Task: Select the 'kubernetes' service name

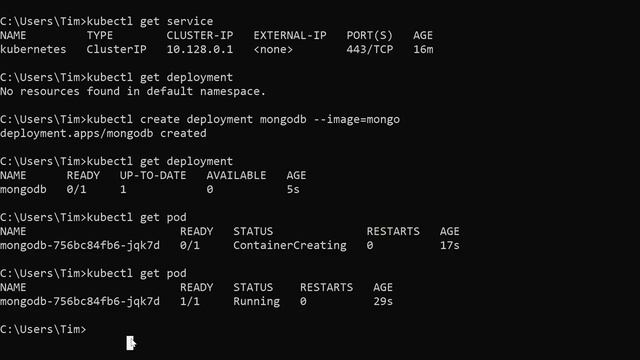Action: [x=33, y=49]
